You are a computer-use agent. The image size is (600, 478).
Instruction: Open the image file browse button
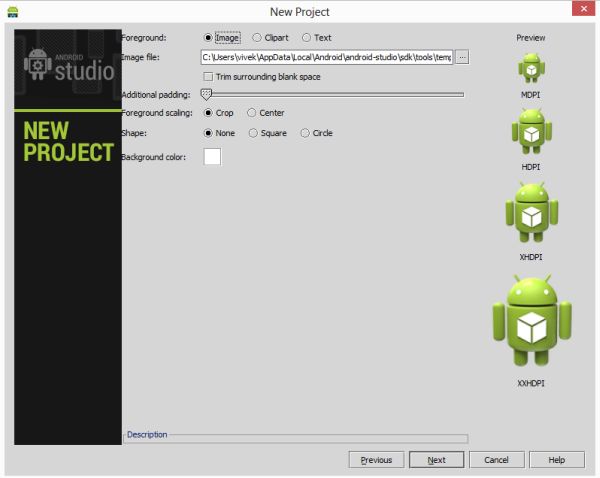(x=462, y=57)
